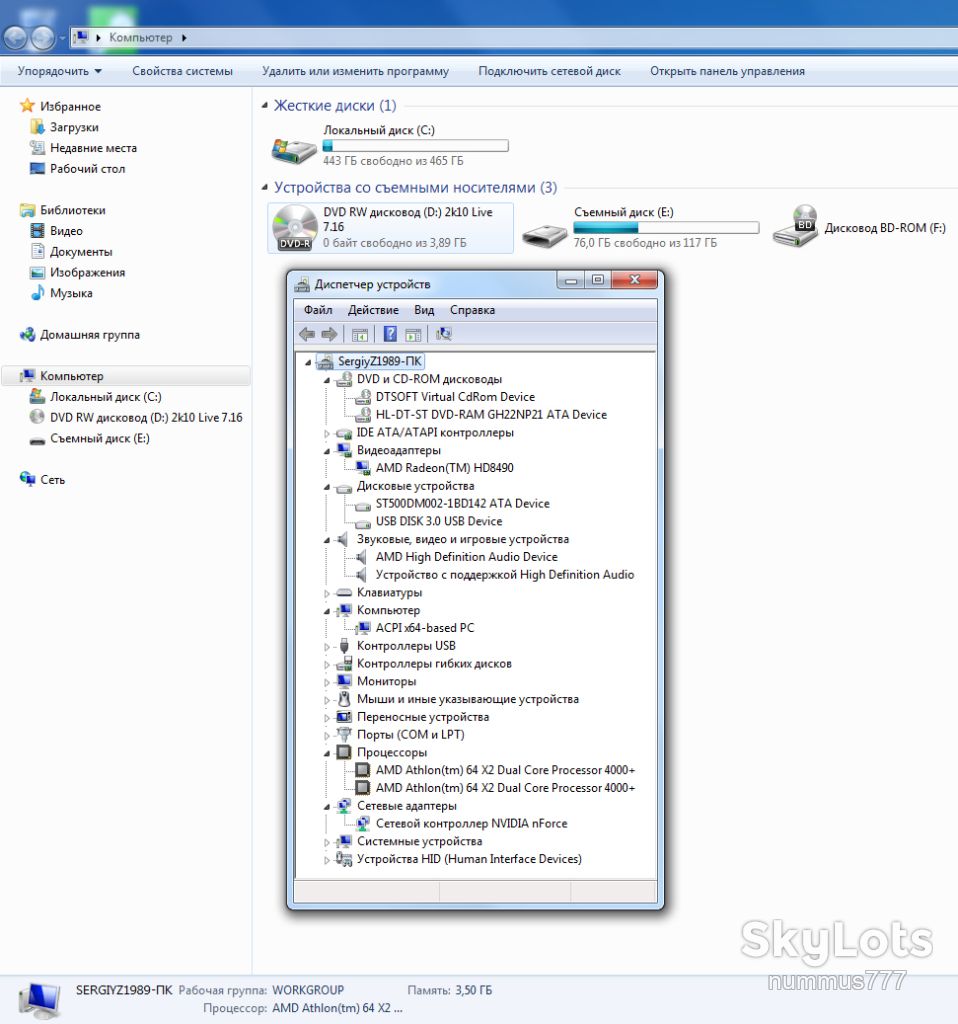The width and height of the screenshot is (958, 1024).
Task: Click the capacity bar of Локальный диск (C:)
Action: click(x=415, y=146)
